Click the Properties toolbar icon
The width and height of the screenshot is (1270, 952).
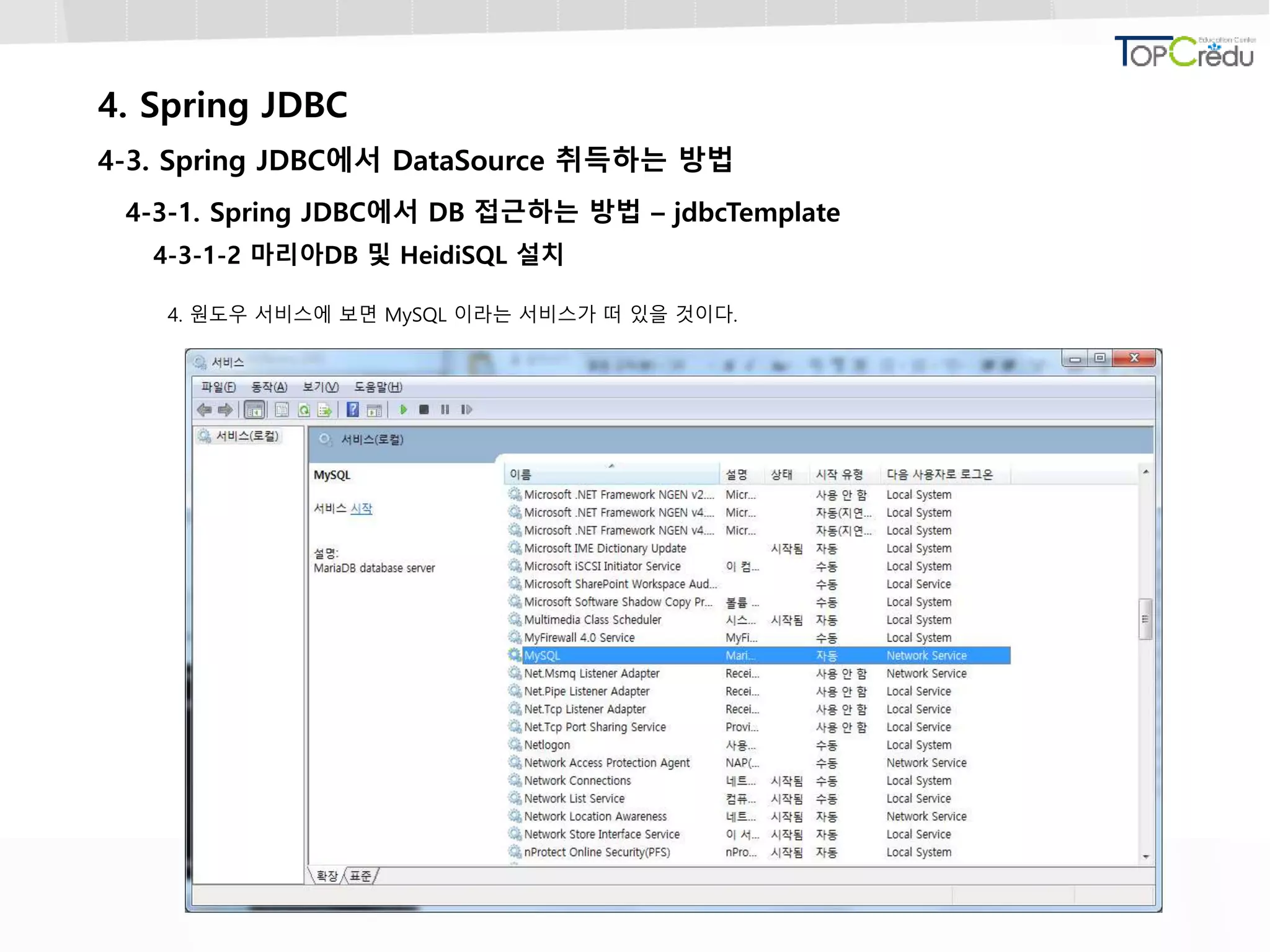coord(282,410)
